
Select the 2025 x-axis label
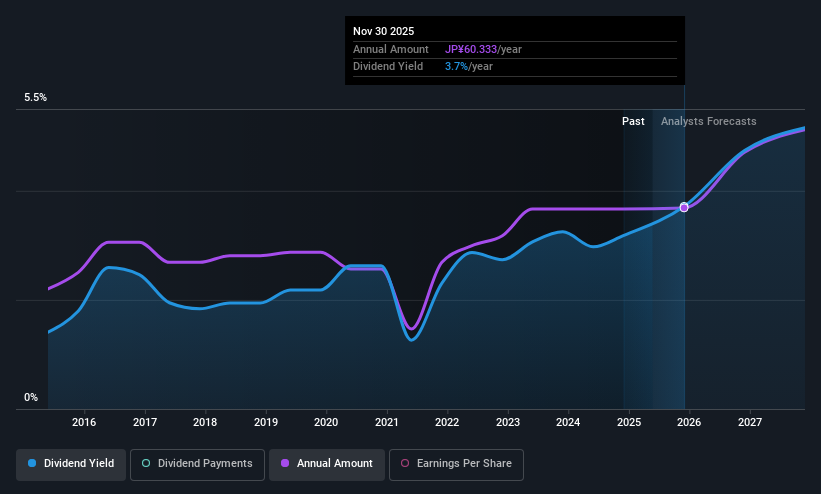pyautogui.click(x=628, y=422)
